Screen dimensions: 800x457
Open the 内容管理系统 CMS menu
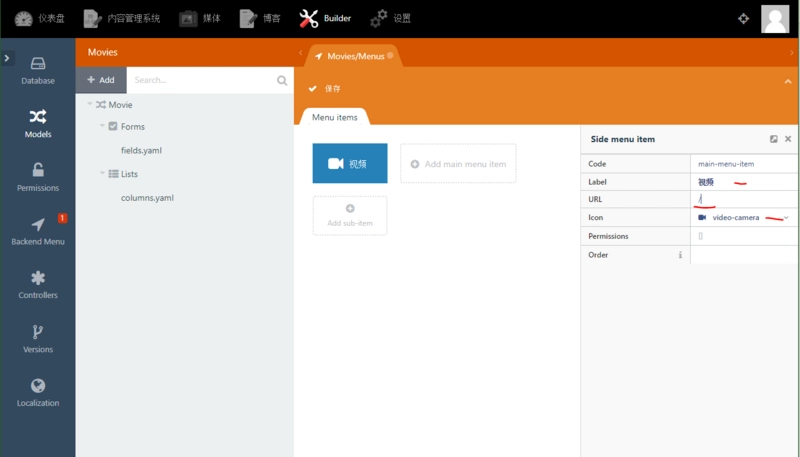point(121,18)
